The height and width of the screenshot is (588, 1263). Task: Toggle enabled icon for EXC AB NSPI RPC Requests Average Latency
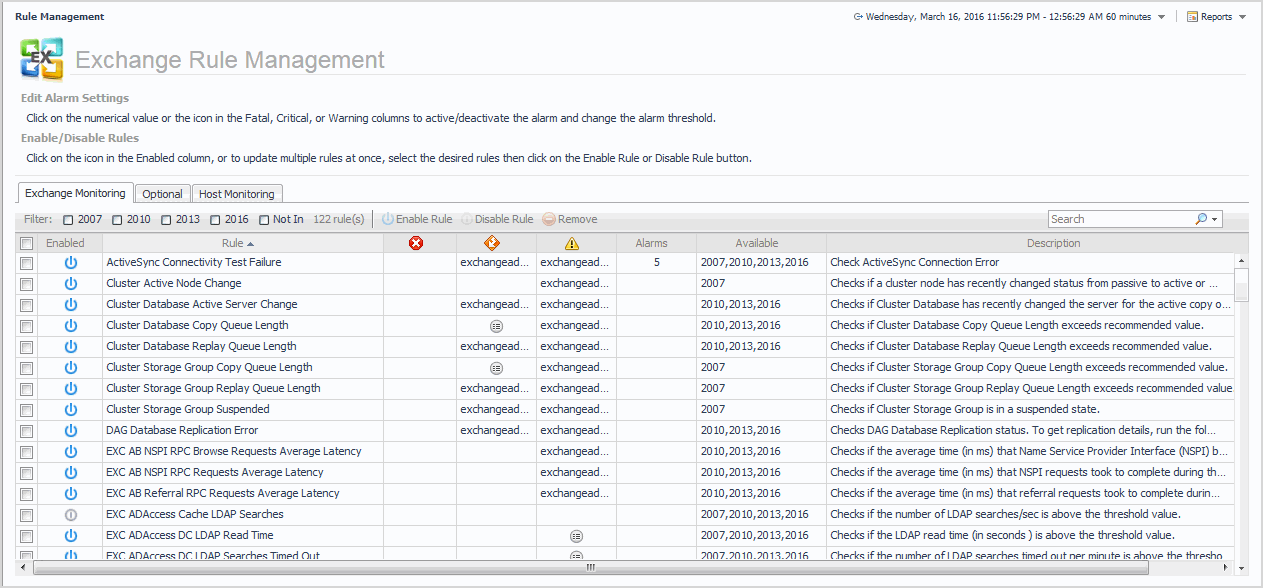pos(70,472)
